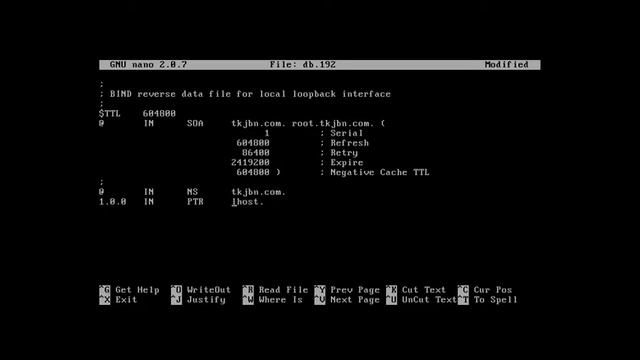
Task: Click the ^O WriteOut shortcut
Action: coord(201,290)
